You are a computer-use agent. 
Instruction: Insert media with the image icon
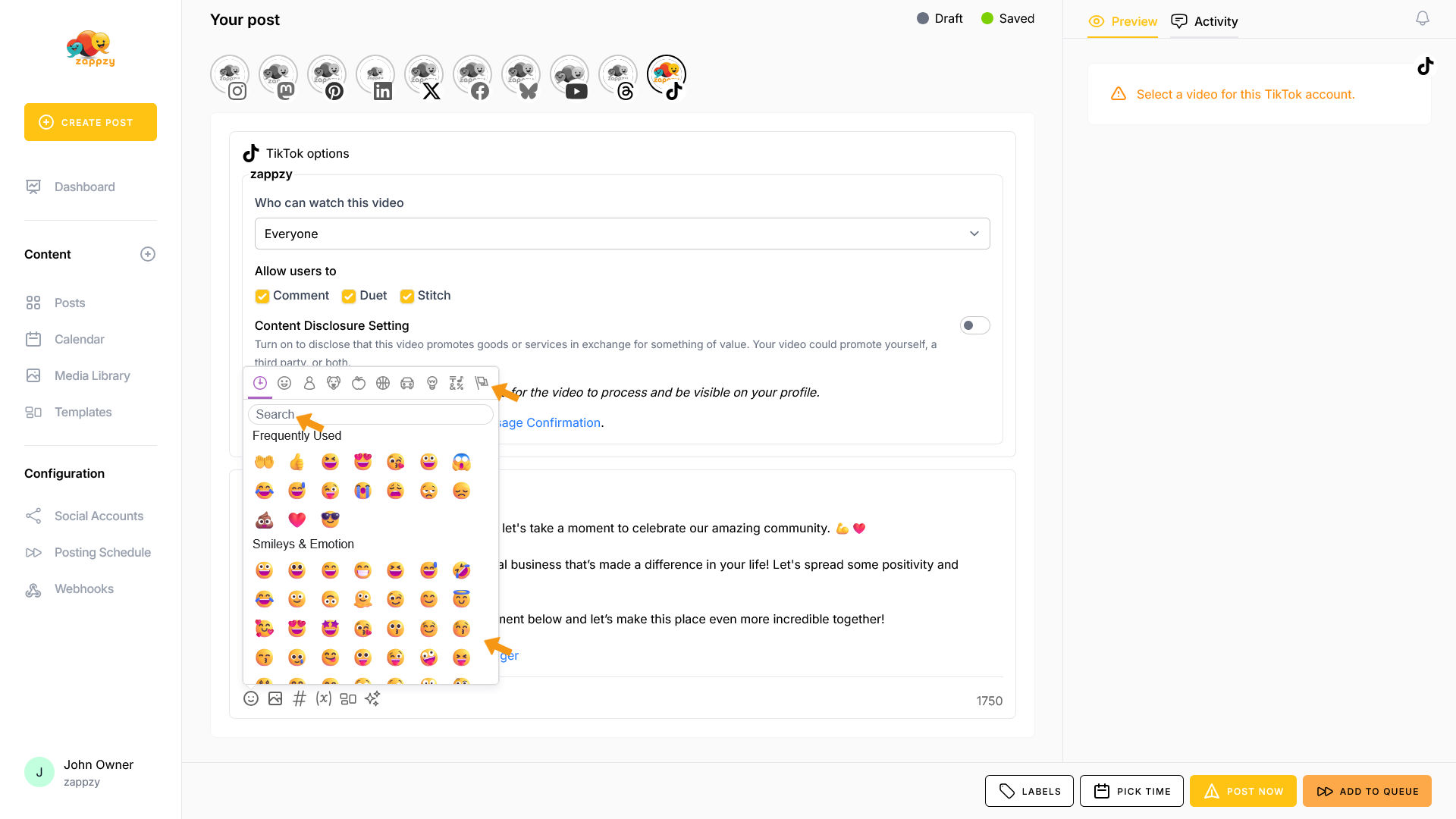(275, 698)
